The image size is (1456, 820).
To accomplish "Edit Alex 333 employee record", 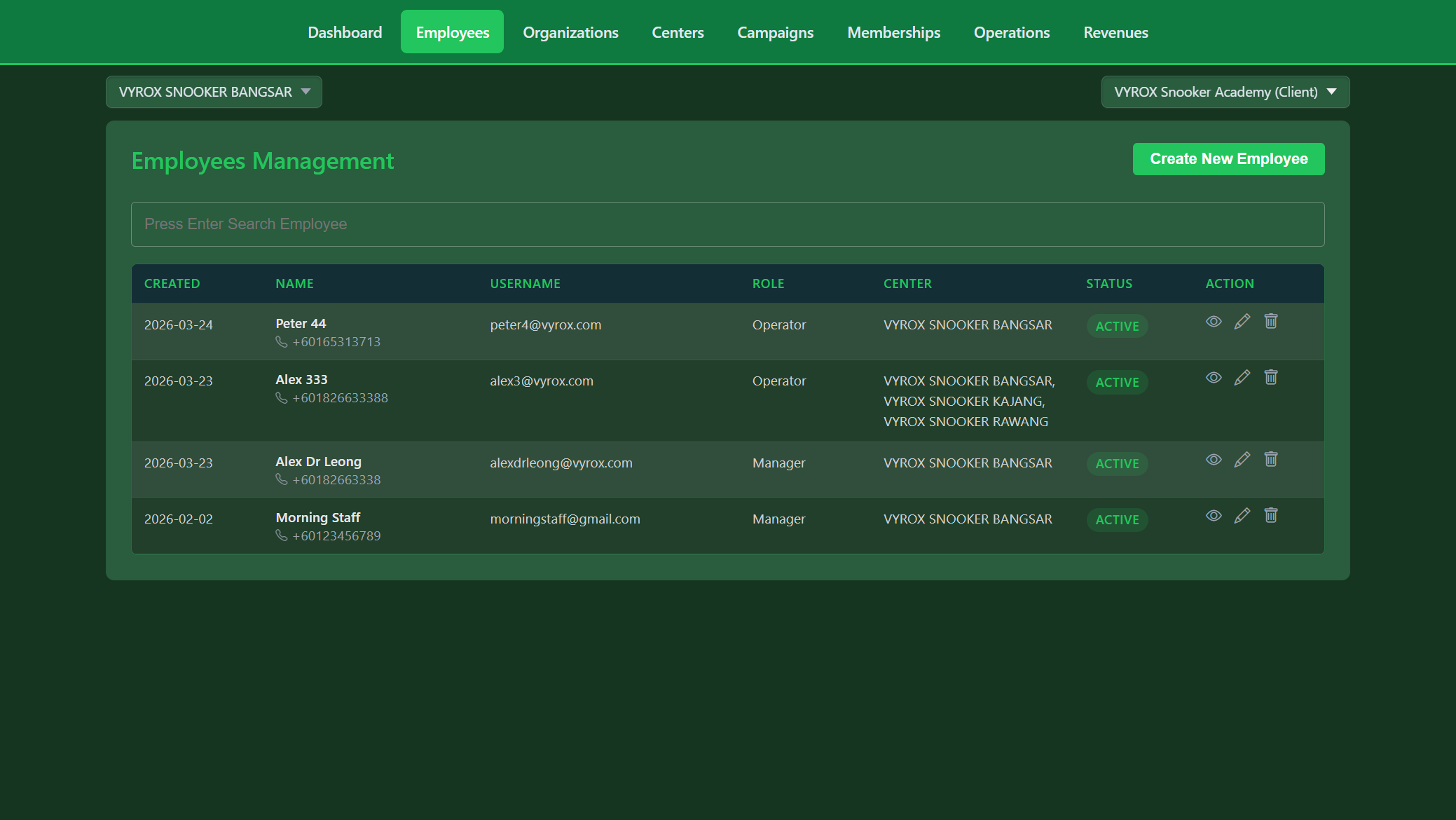I will click(1242, 377).
